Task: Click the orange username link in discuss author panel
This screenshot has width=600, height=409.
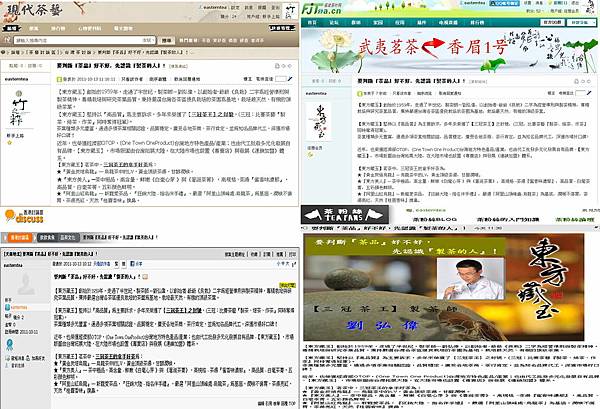Action: coord(19,307)
